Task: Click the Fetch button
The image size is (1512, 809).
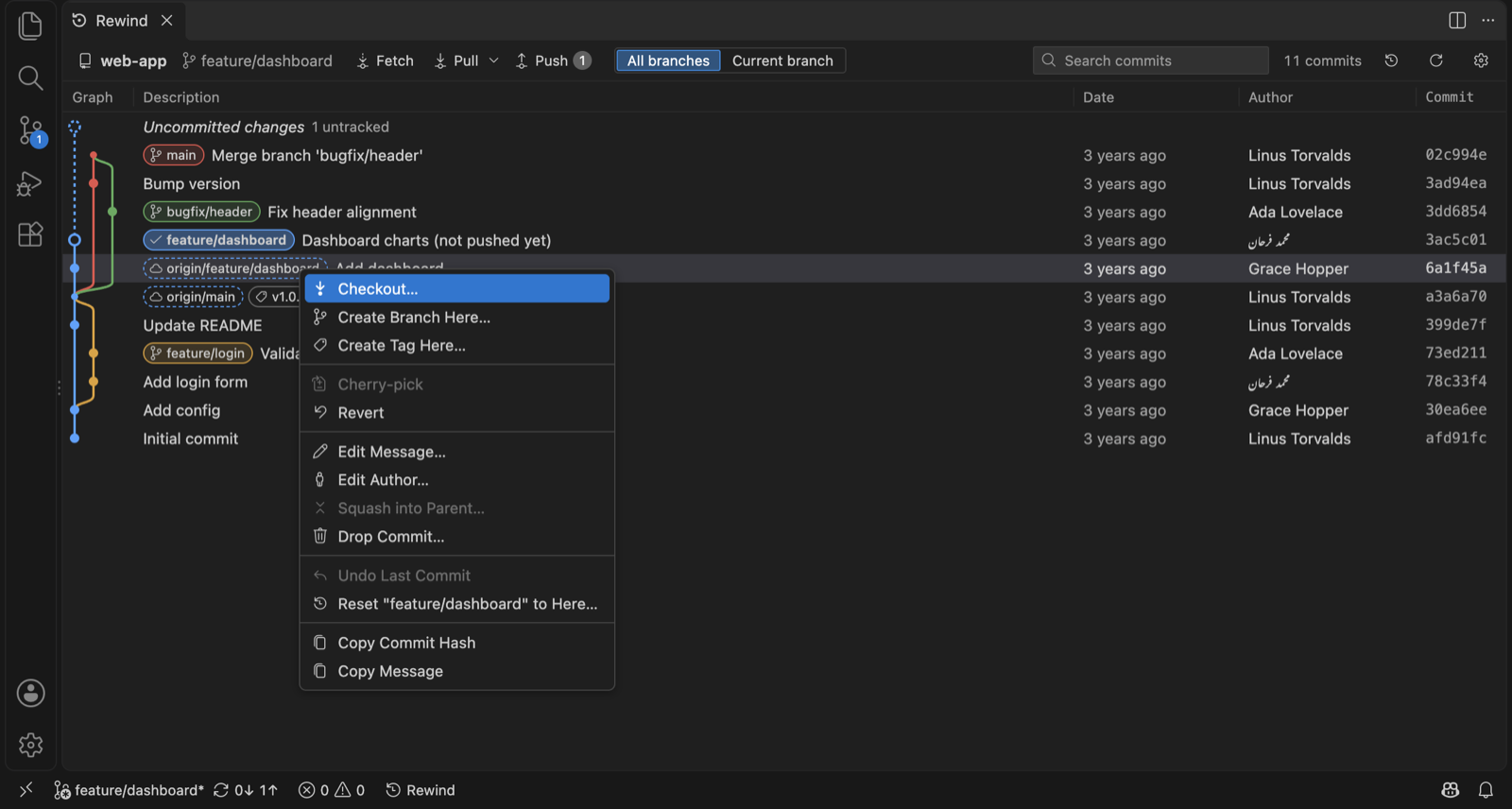Action: [385, 60]
